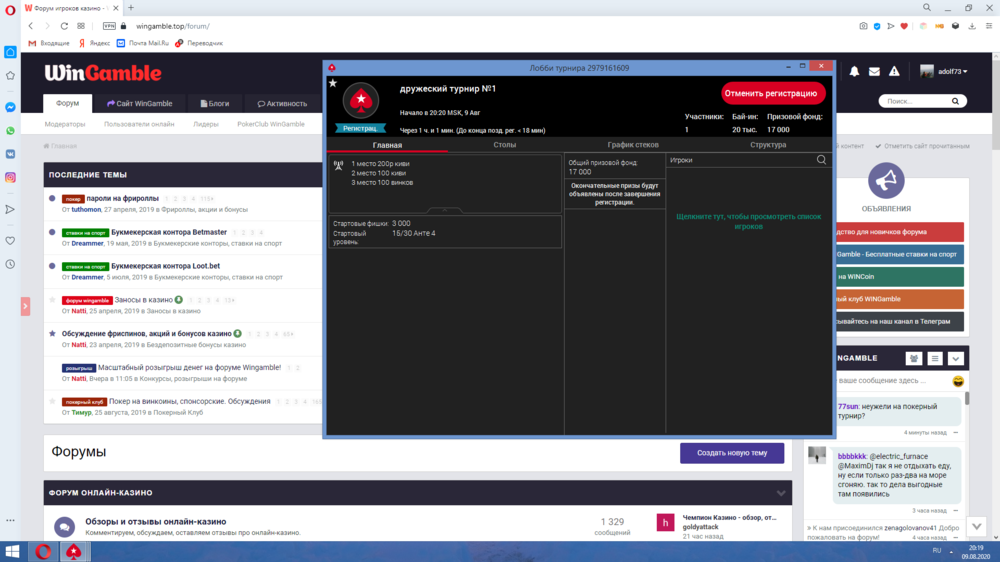1000x562 pixels.
Task: Submit forum search magnifier
Action: [955, 101]
